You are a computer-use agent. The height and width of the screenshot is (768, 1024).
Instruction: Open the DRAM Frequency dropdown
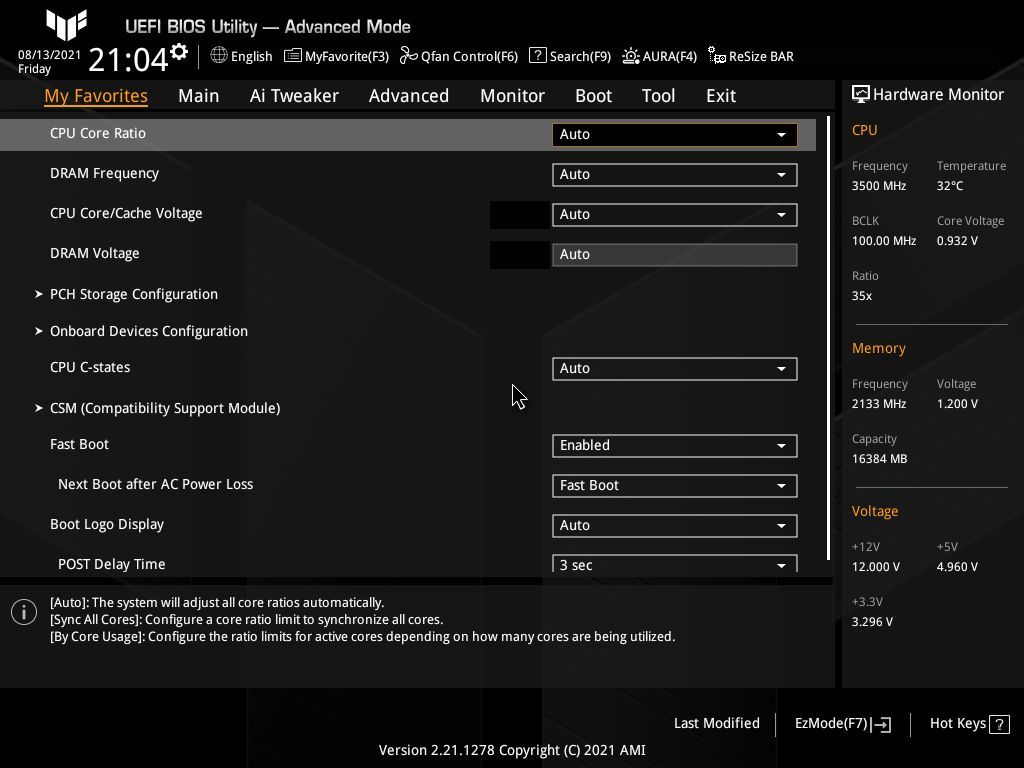point(675,174)
